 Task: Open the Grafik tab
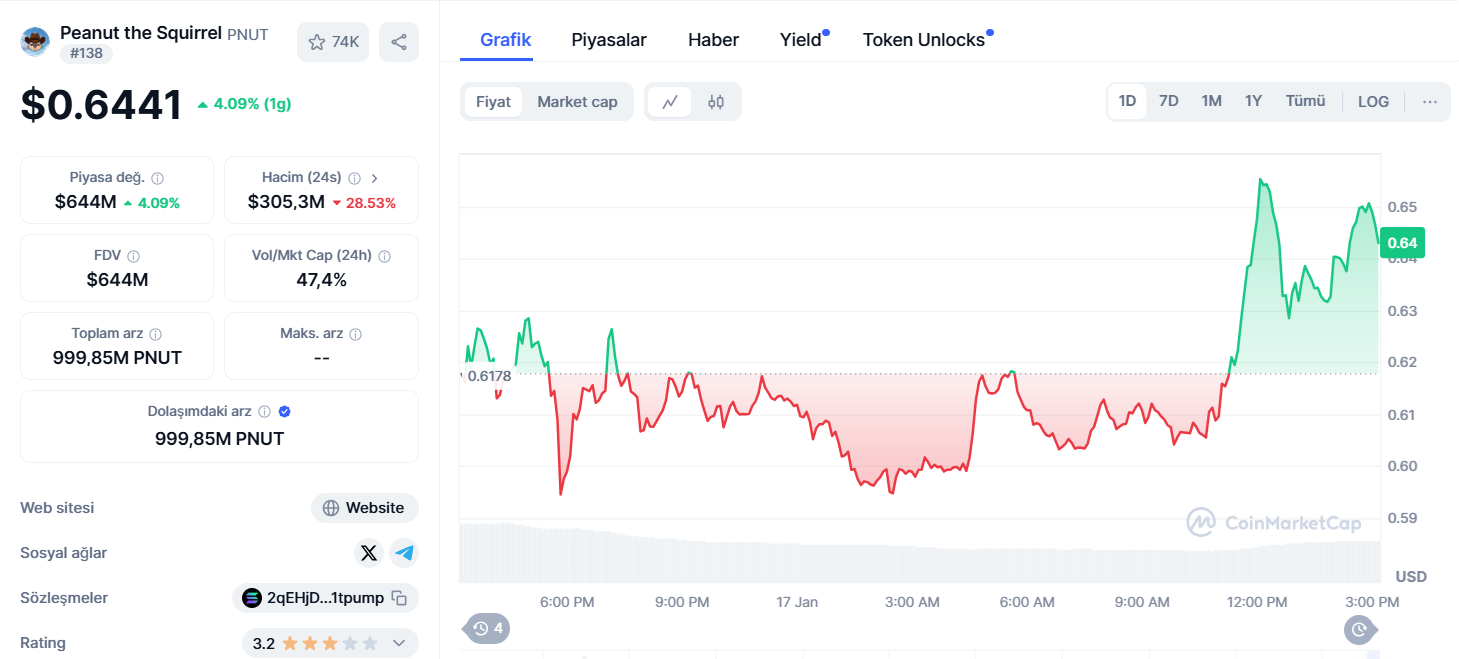pyautogui.click(x=505, y=40)
